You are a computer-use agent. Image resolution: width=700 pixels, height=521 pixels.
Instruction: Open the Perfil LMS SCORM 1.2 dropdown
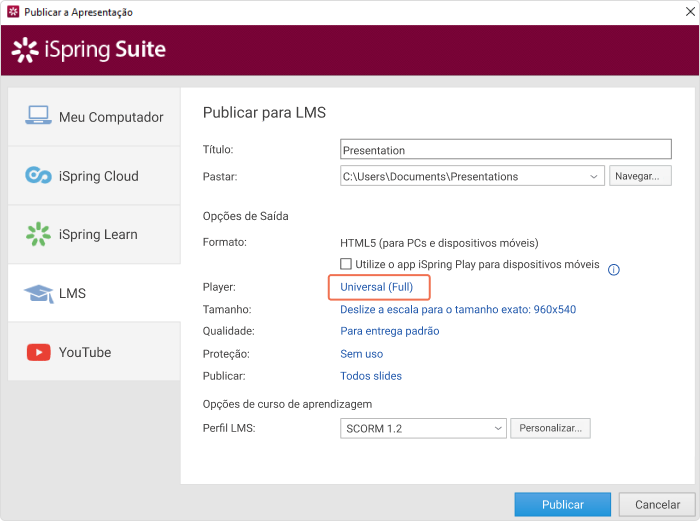[x=423, y=429]
